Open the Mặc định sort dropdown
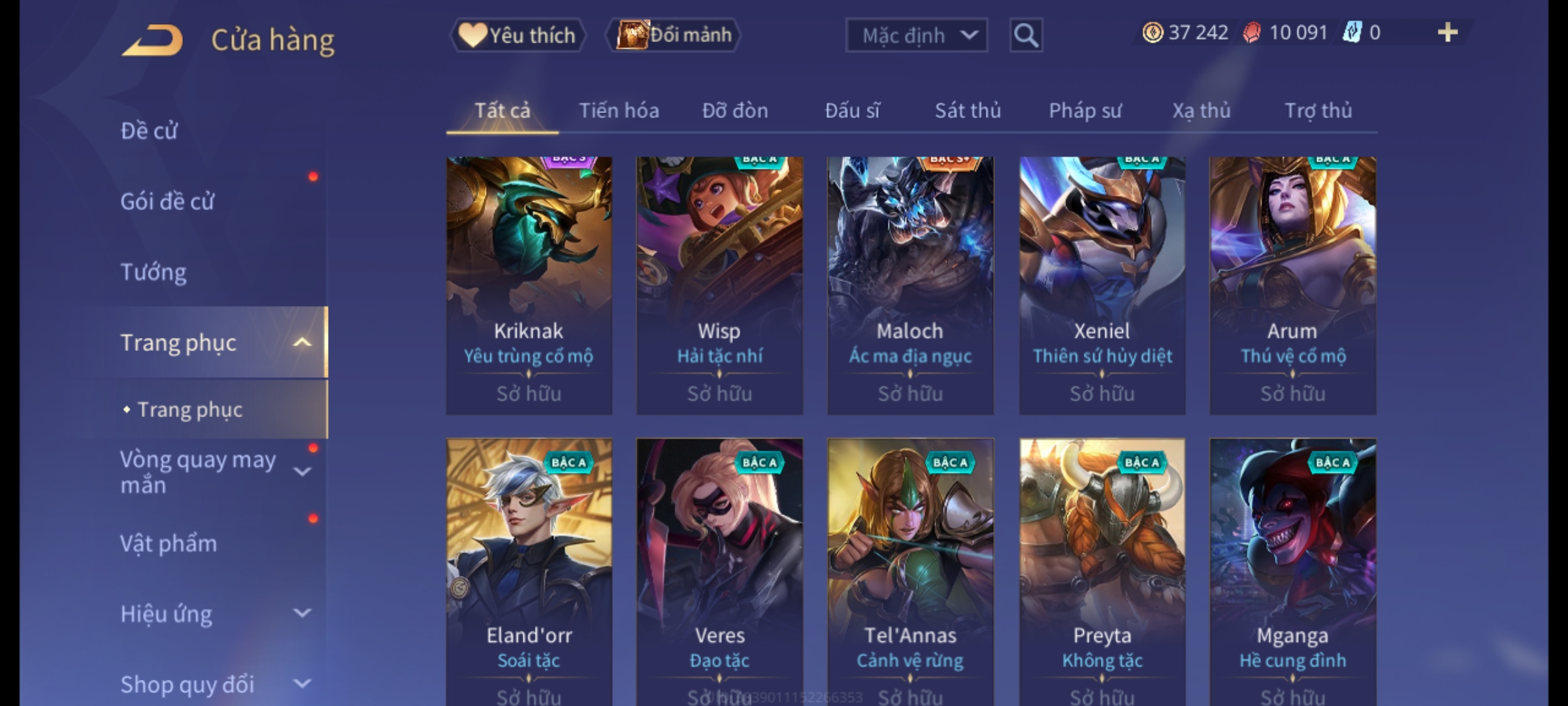 coord(916,35)
